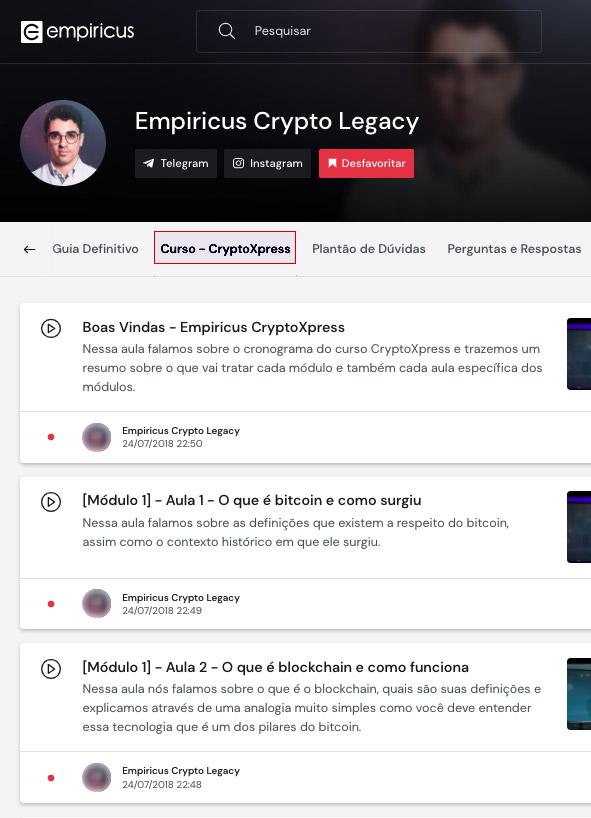Open the 'O que é blockchain e como funciona' lesson
The width and height of the screenshot is (591, 818).
pyautogui.click(x=275, y=667)
